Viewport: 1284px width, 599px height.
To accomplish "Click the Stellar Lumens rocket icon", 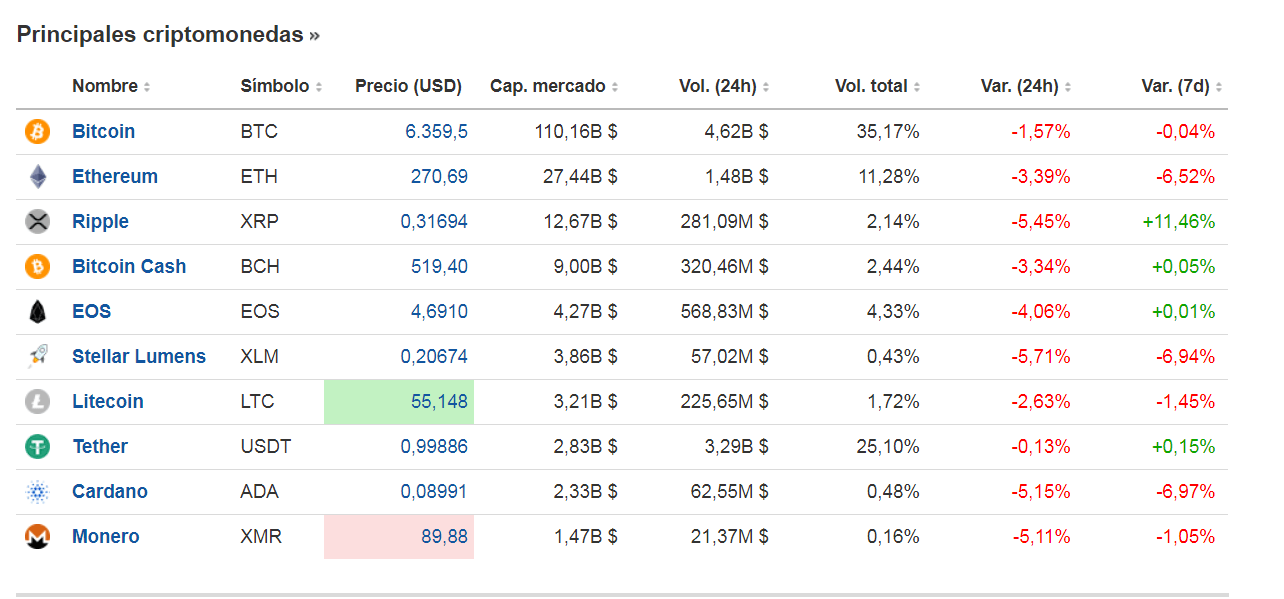I will pos(37,357).
